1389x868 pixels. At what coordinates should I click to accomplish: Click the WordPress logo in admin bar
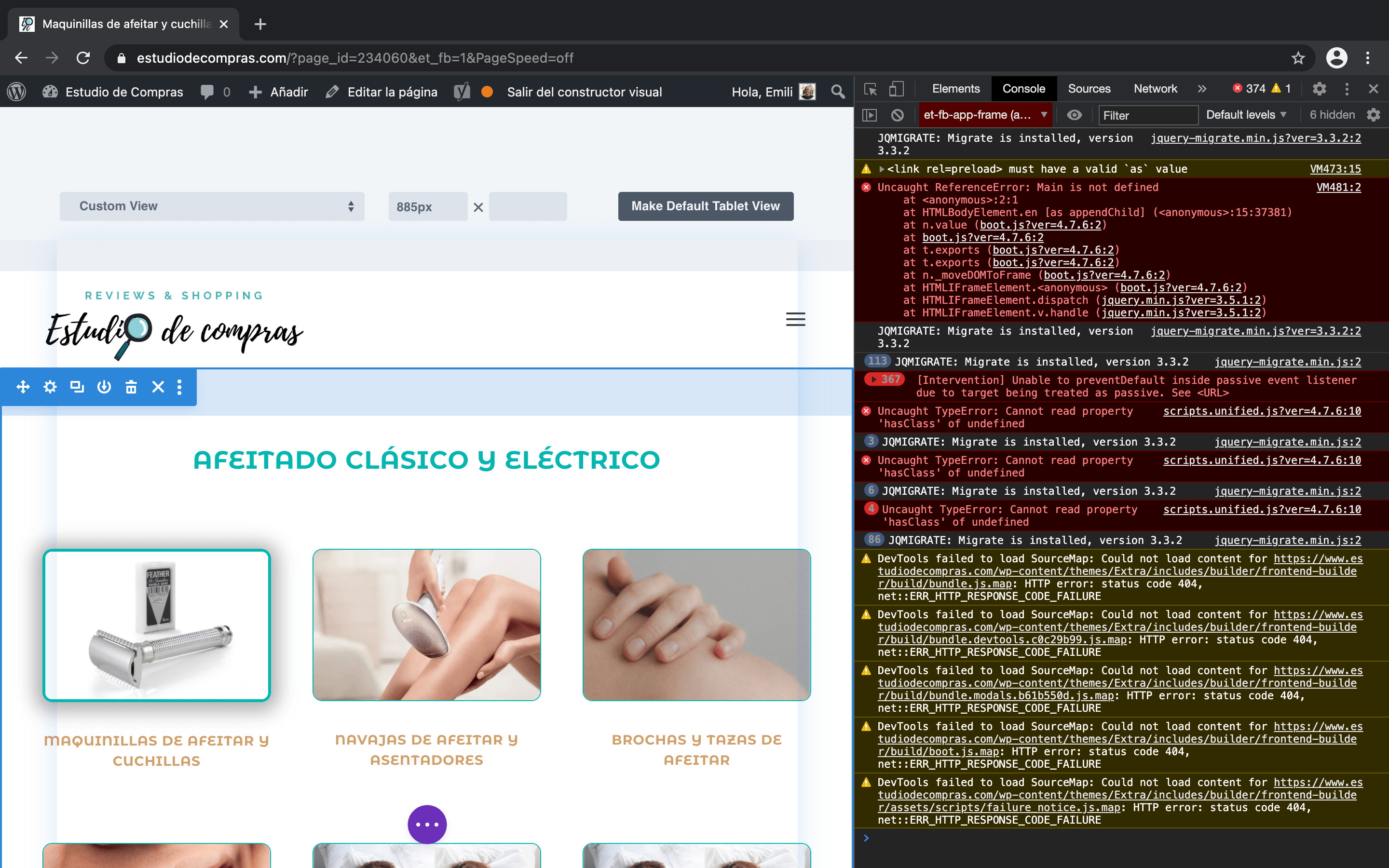[x=17, y=92]
